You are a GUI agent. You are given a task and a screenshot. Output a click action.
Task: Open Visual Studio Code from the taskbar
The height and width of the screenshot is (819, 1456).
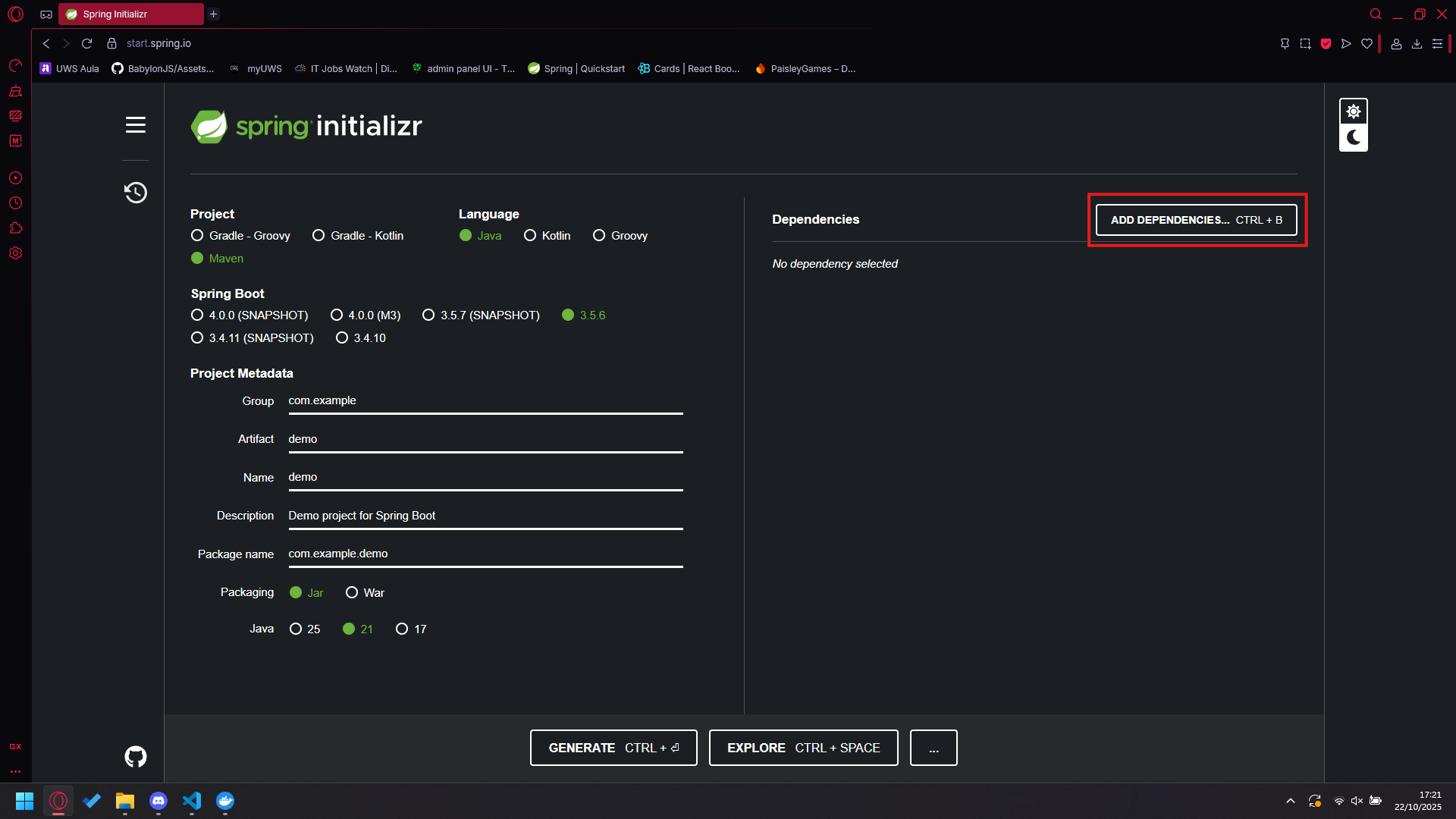tap(192, 801)
